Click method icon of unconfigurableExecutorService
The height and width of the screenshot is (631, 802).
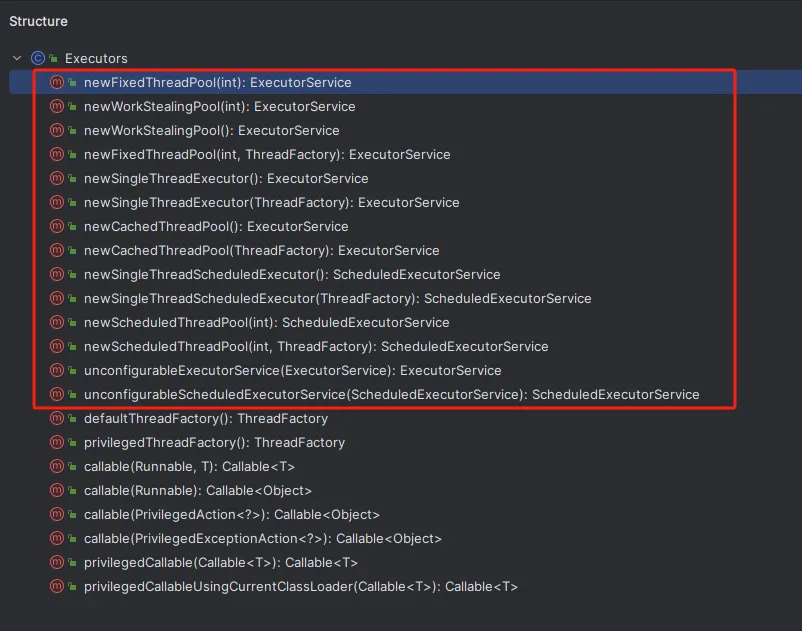pyautogui.click(x=57, y=371)
